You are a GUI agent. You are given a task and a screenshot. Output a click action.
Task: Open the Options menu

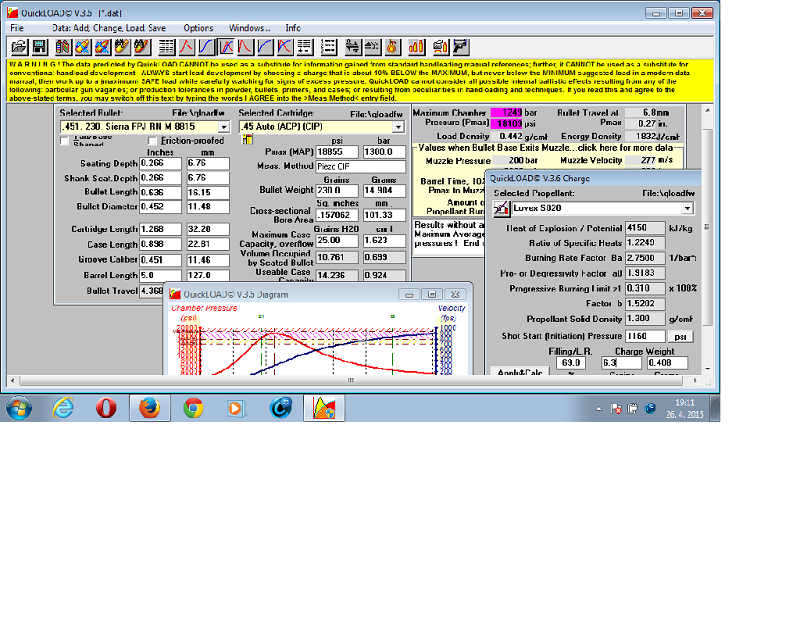198,28
